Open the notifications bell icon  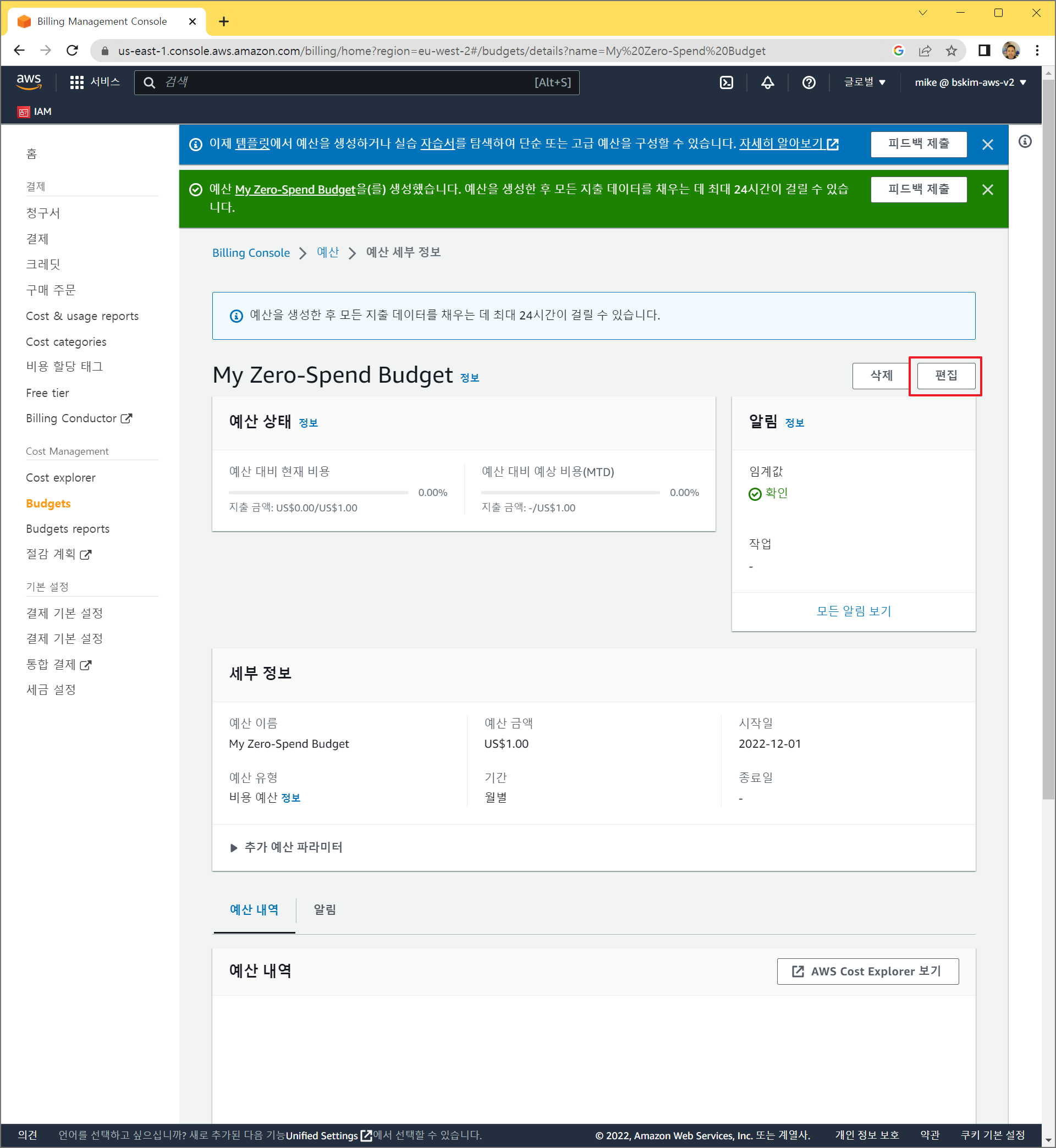click(x=767, y=82)
